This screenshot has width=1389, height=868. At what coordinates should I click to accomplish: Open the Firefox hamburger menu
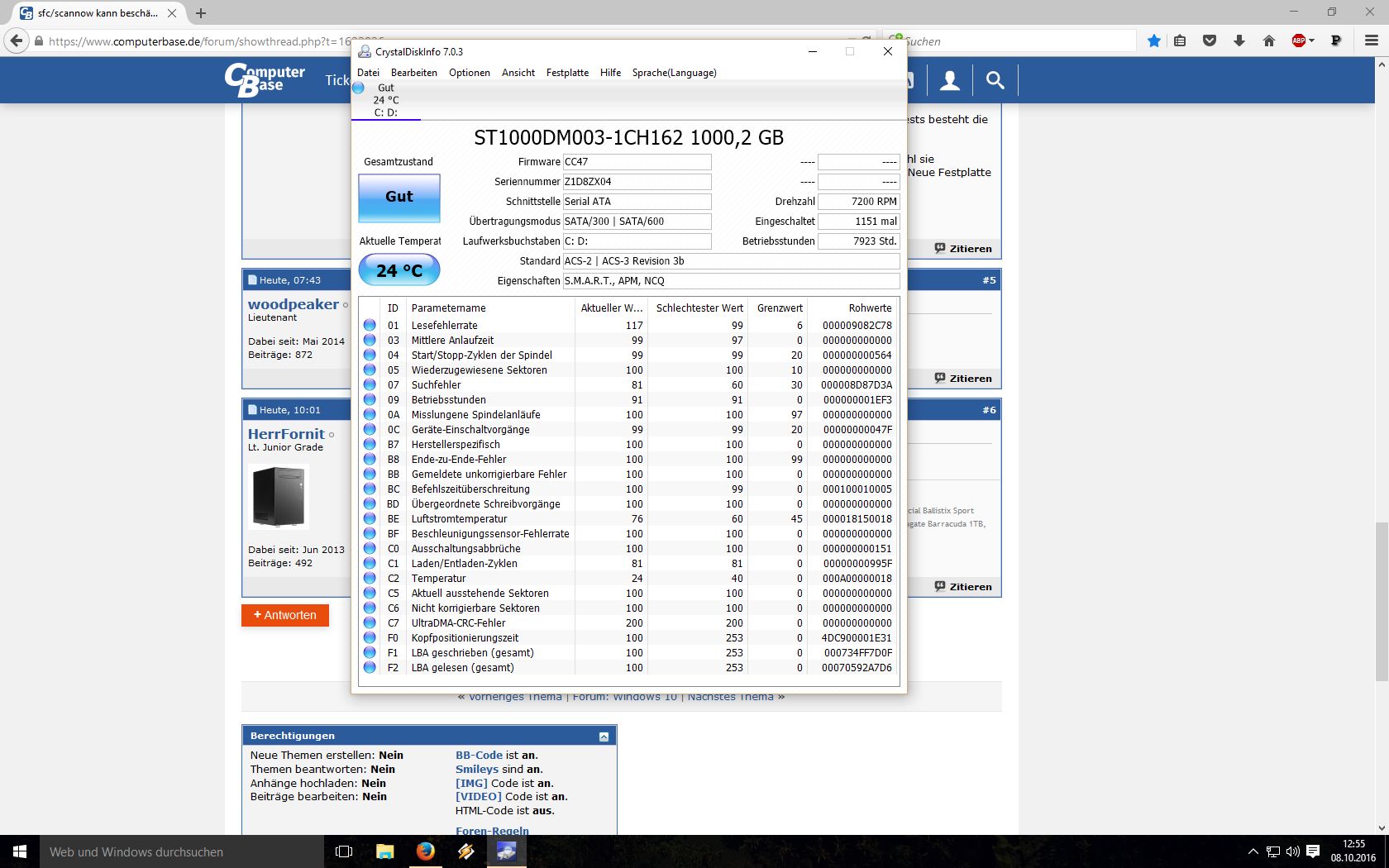1372,41
